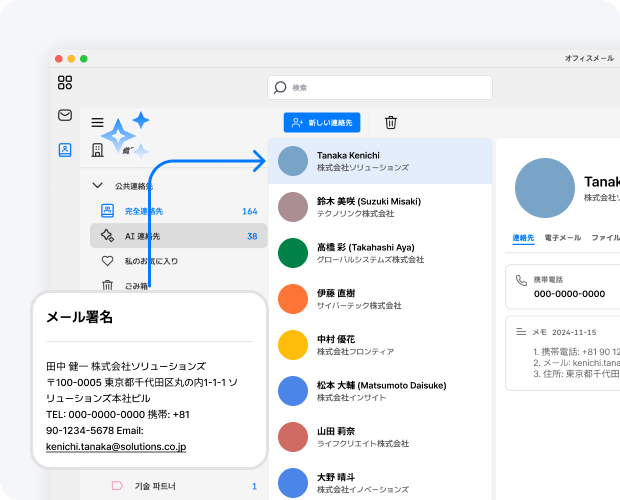Image resolution: width=620 pixels, height=500 pixels.
Task: Click the tag icon in bottom folder row
Action: 116,486
